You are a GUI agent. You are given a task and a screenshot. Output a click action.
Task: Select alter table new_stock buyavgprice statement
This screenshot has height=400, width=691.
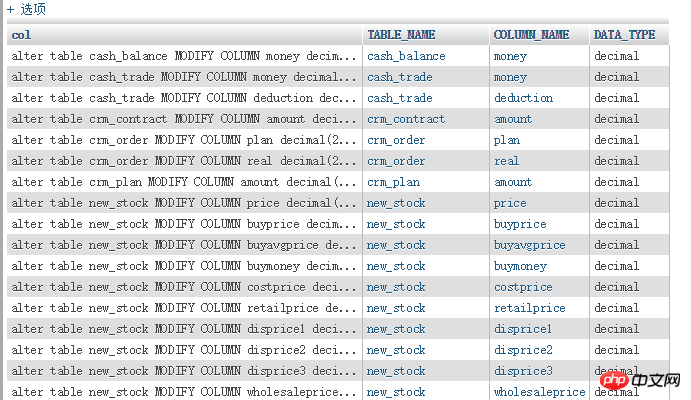coord(184,245)
